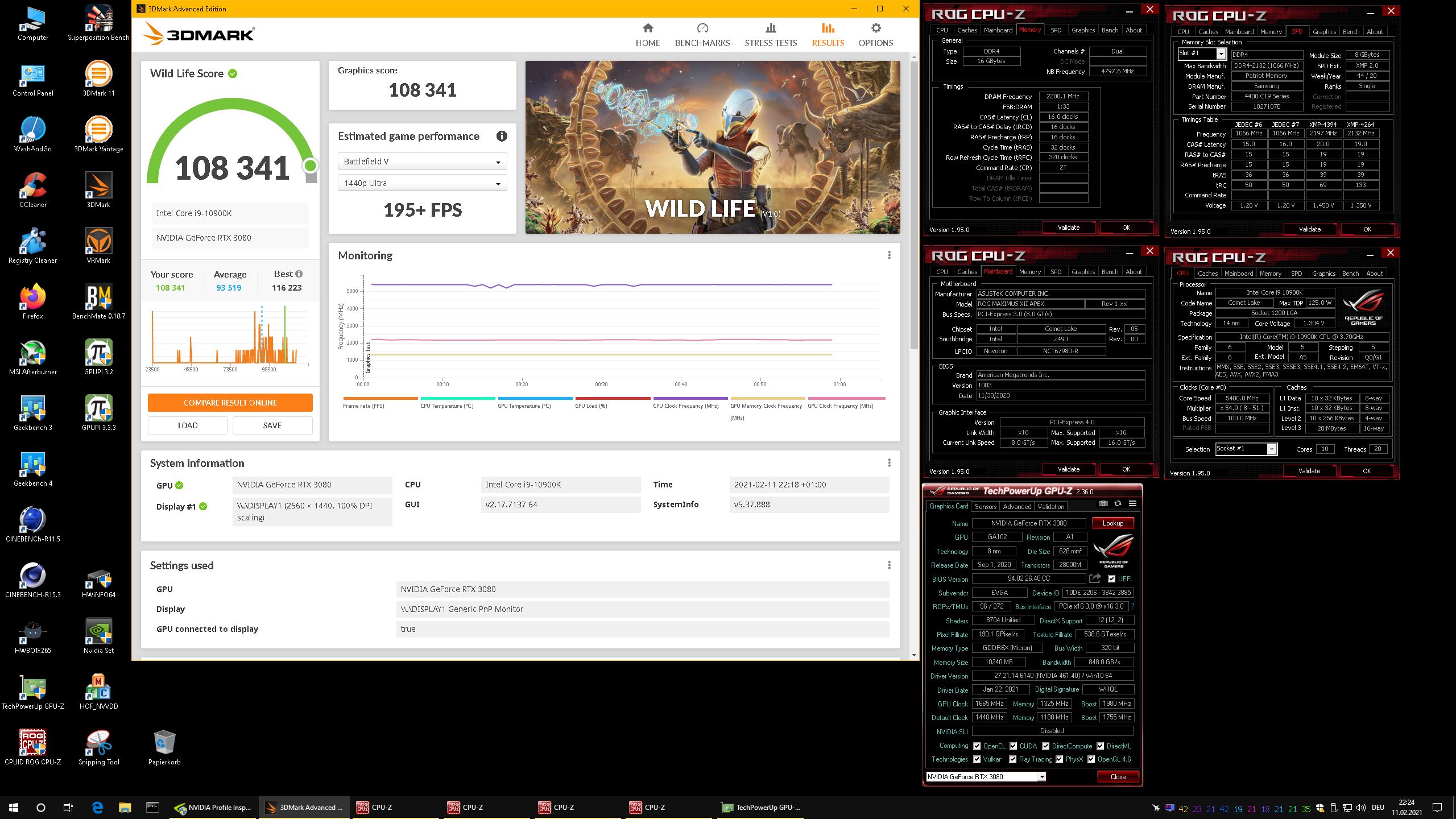Click the Lookup button in GPU-Z

coord(1112,523)
